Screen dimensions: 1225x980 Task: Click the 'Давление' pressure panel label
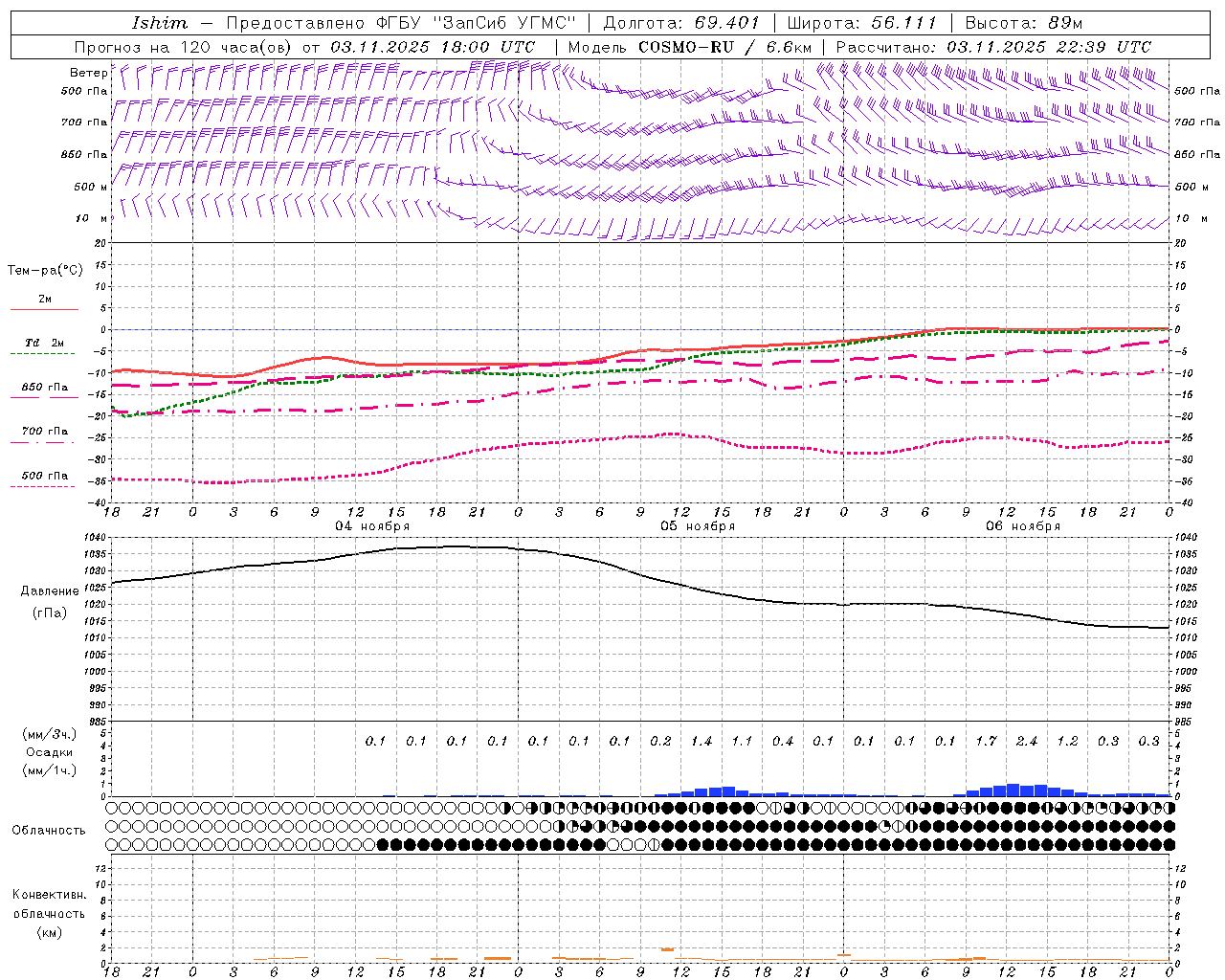(50, 591)
